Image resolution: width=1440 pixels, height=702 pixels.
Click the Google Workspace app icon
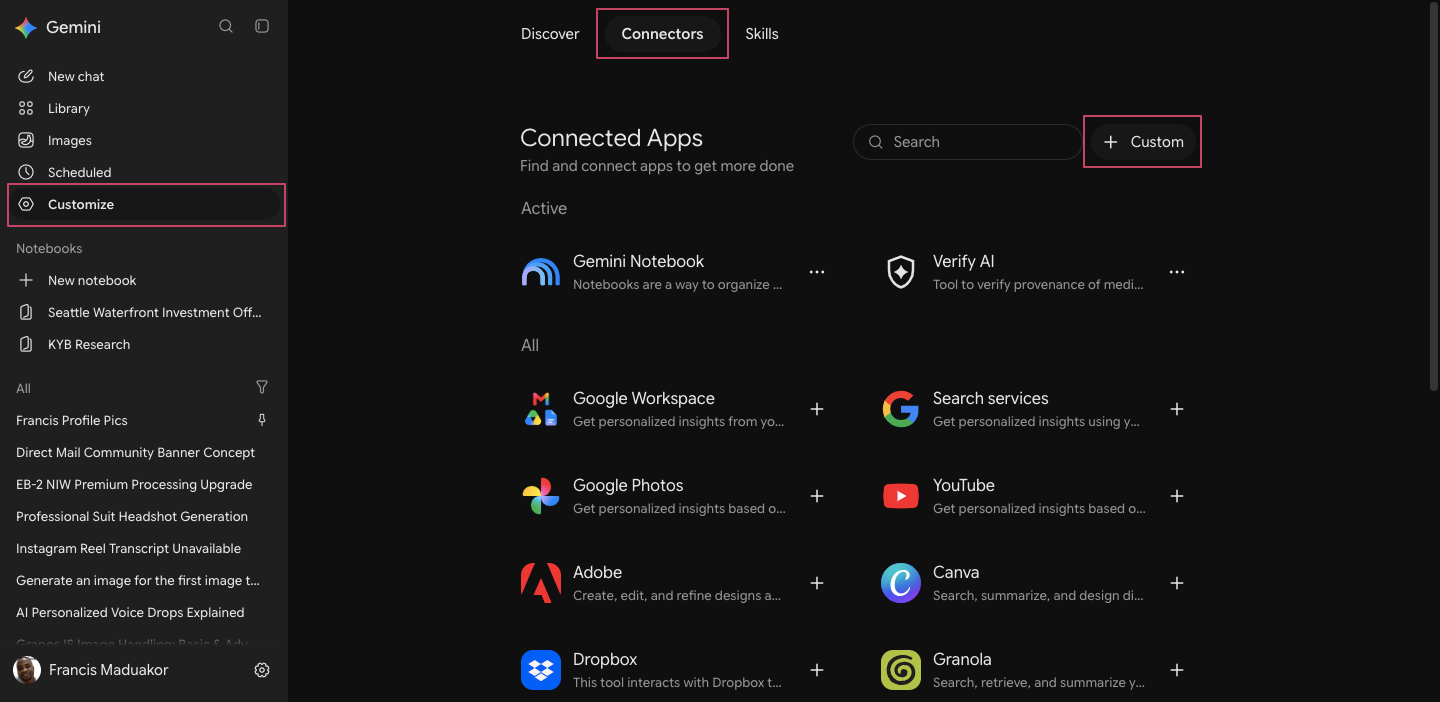[x=541, y=409]
